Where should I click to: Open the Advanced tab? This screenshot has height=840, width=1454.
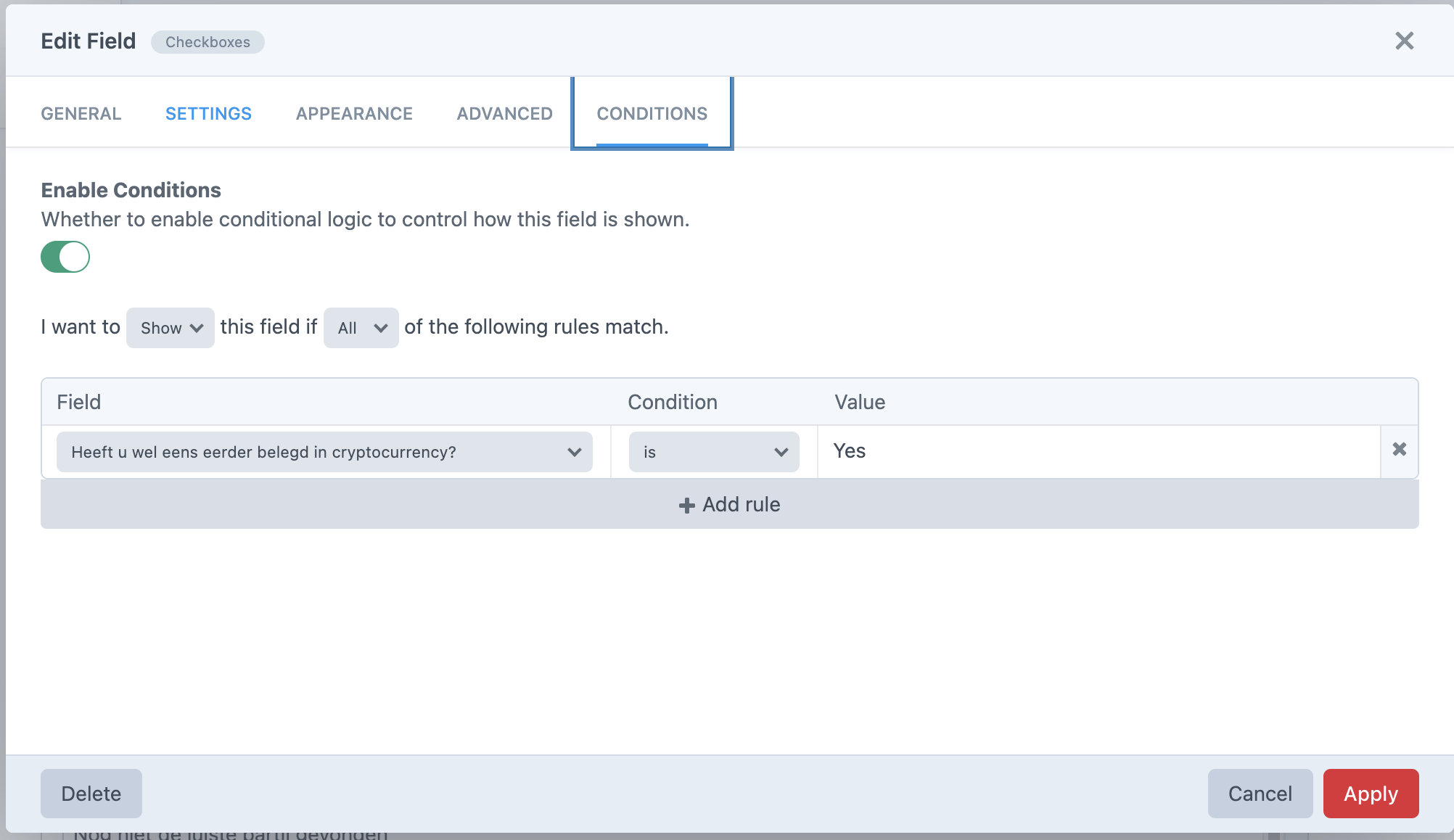(504, 113)
